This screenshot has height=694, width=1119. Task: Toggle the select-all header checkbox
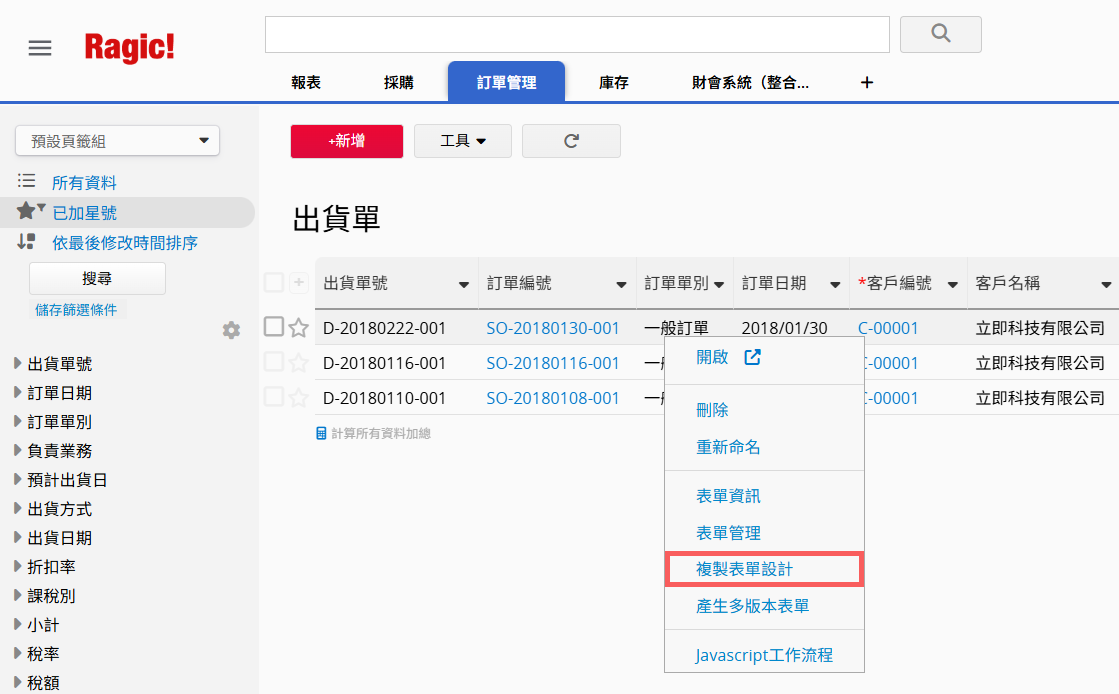pos(274,283)
